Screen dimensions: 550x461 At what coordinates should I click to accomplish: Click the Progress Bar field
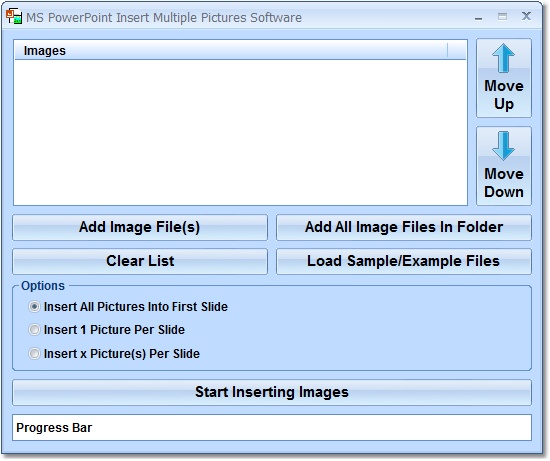[x=272, y=428]
